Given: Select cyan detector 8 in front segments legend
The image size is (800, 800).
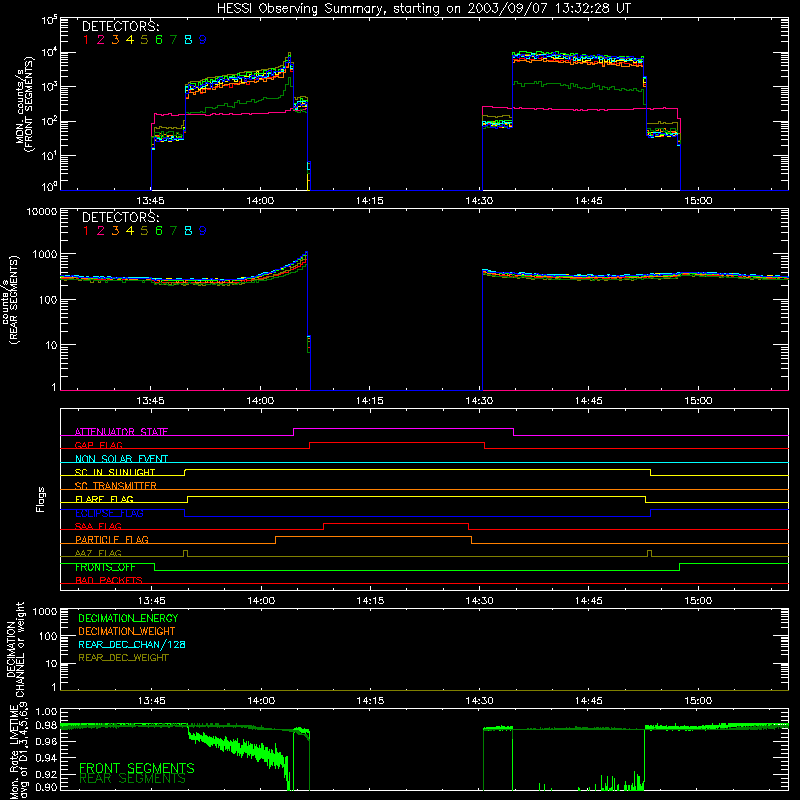Looking at the screenshot, I should pos(188,40).
